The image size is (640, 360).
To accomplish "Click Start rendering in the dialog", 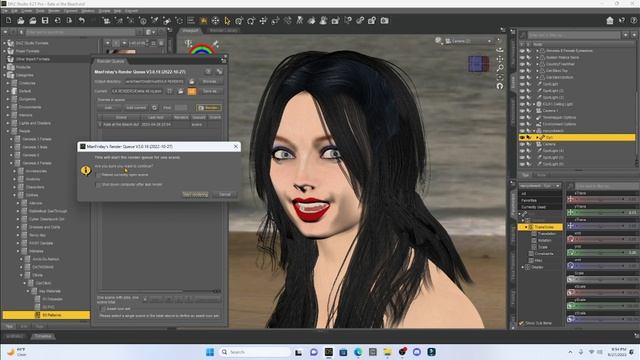I will (x=195, y=195).
